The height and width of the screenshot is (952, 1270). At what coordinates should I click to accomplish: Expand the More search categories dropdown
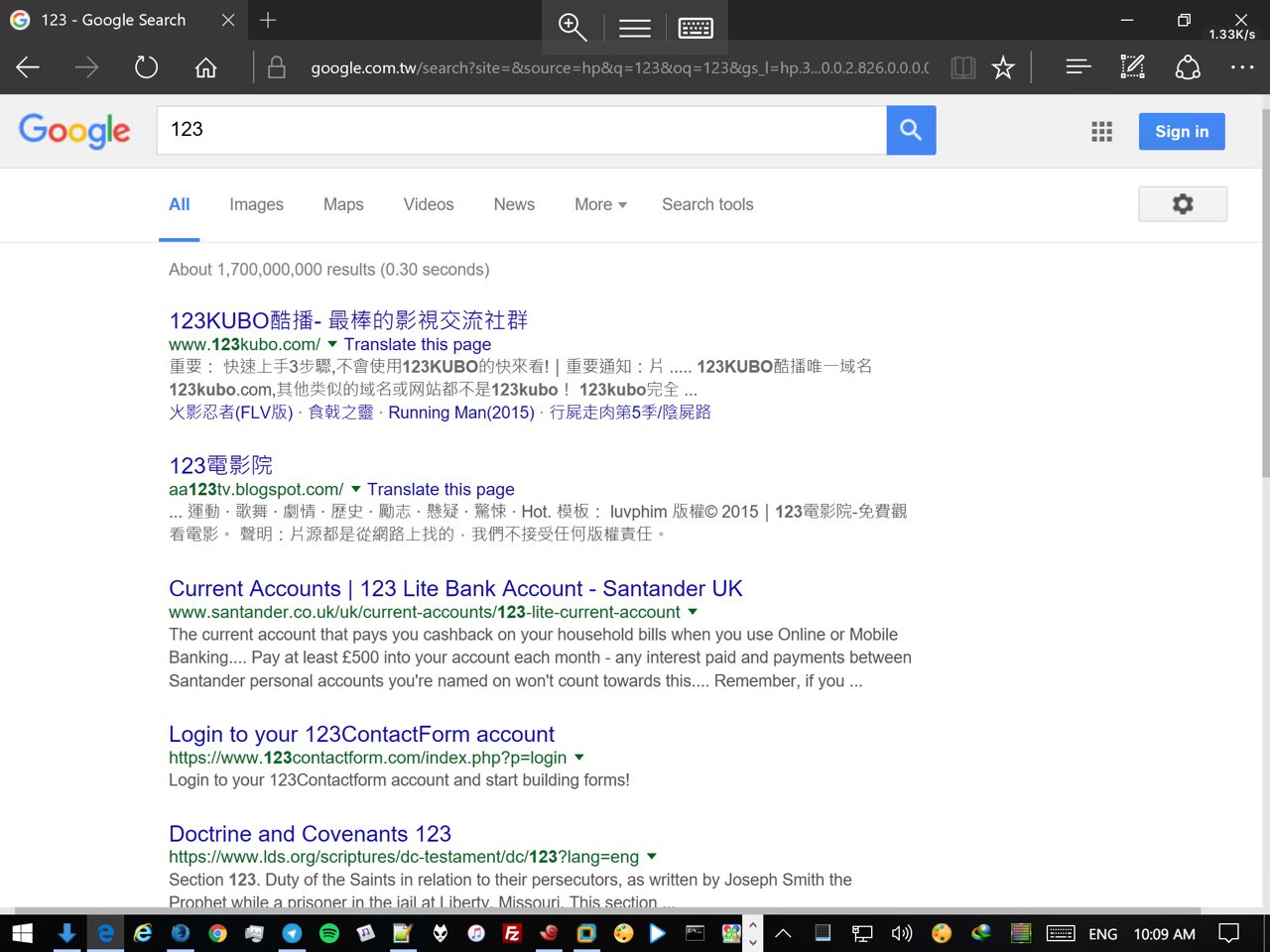tap(600, 204)
